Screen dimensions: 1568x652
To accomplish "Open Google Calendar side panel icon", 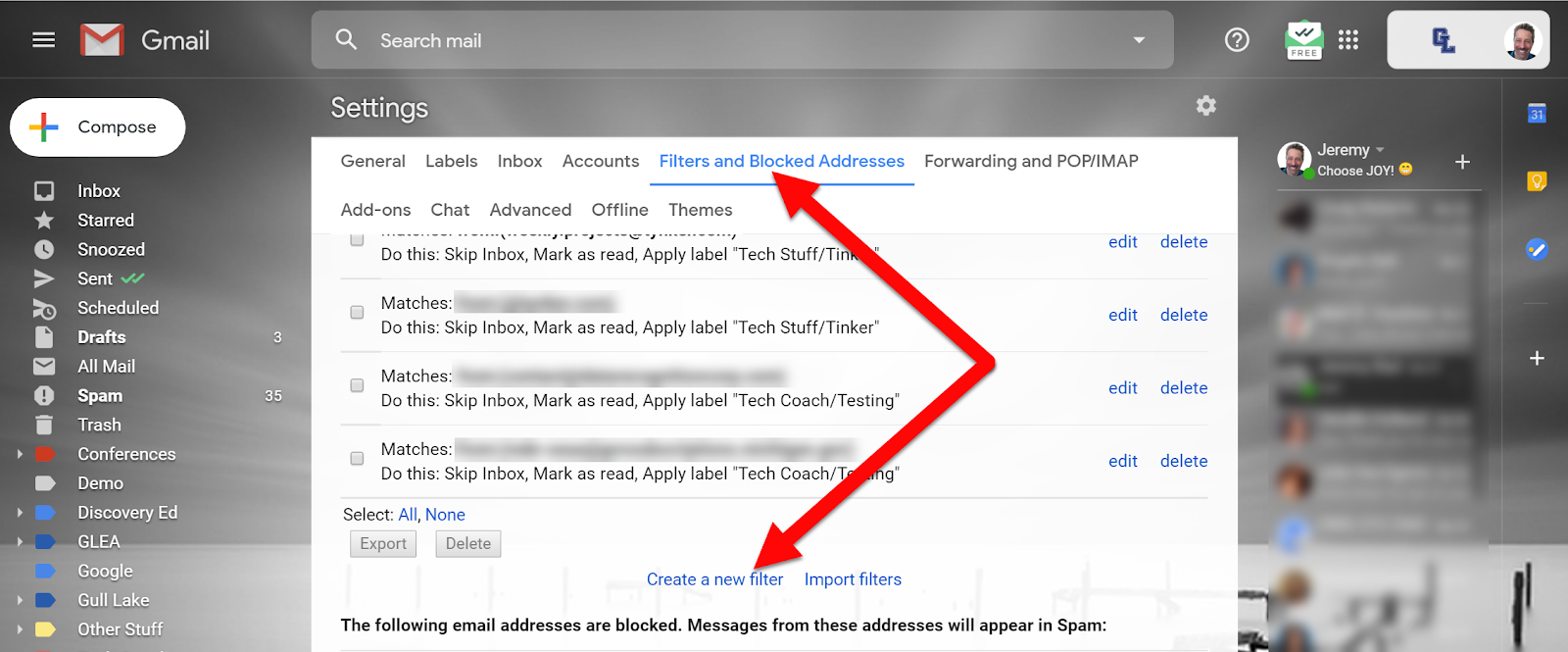I will (1537, 114).
